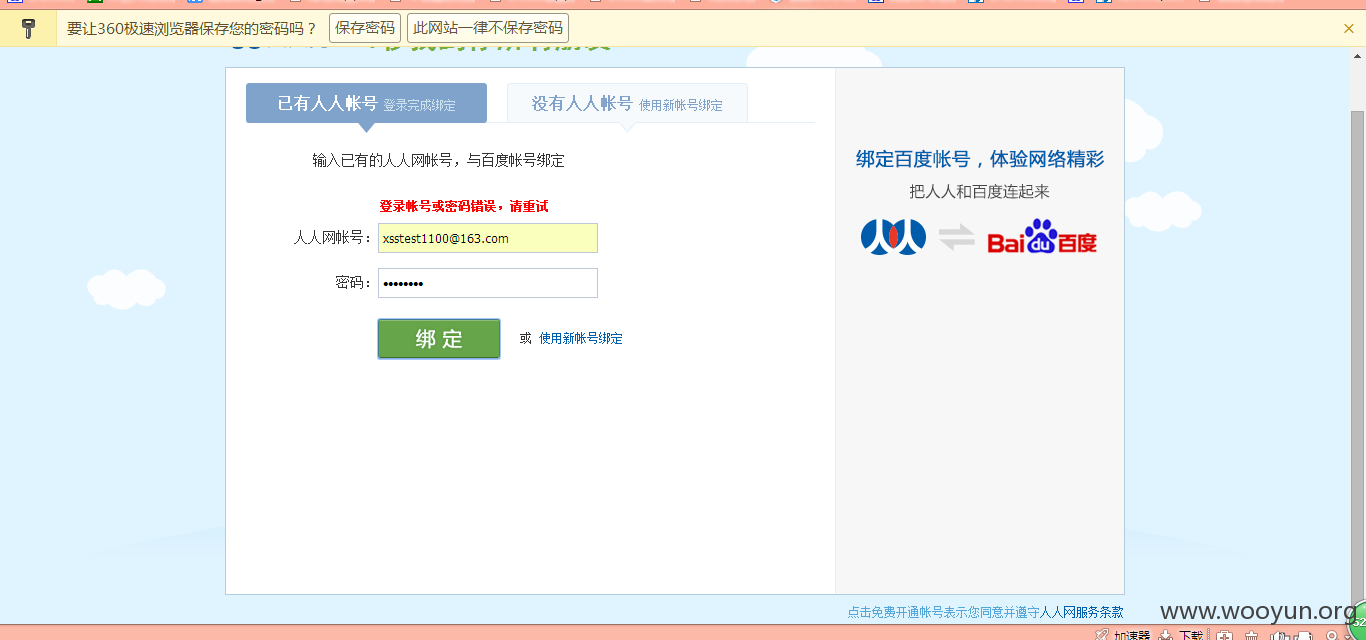Focus the 密码 password field
Viewport: 1366px width, 640px height.
(x=488, y=283)
